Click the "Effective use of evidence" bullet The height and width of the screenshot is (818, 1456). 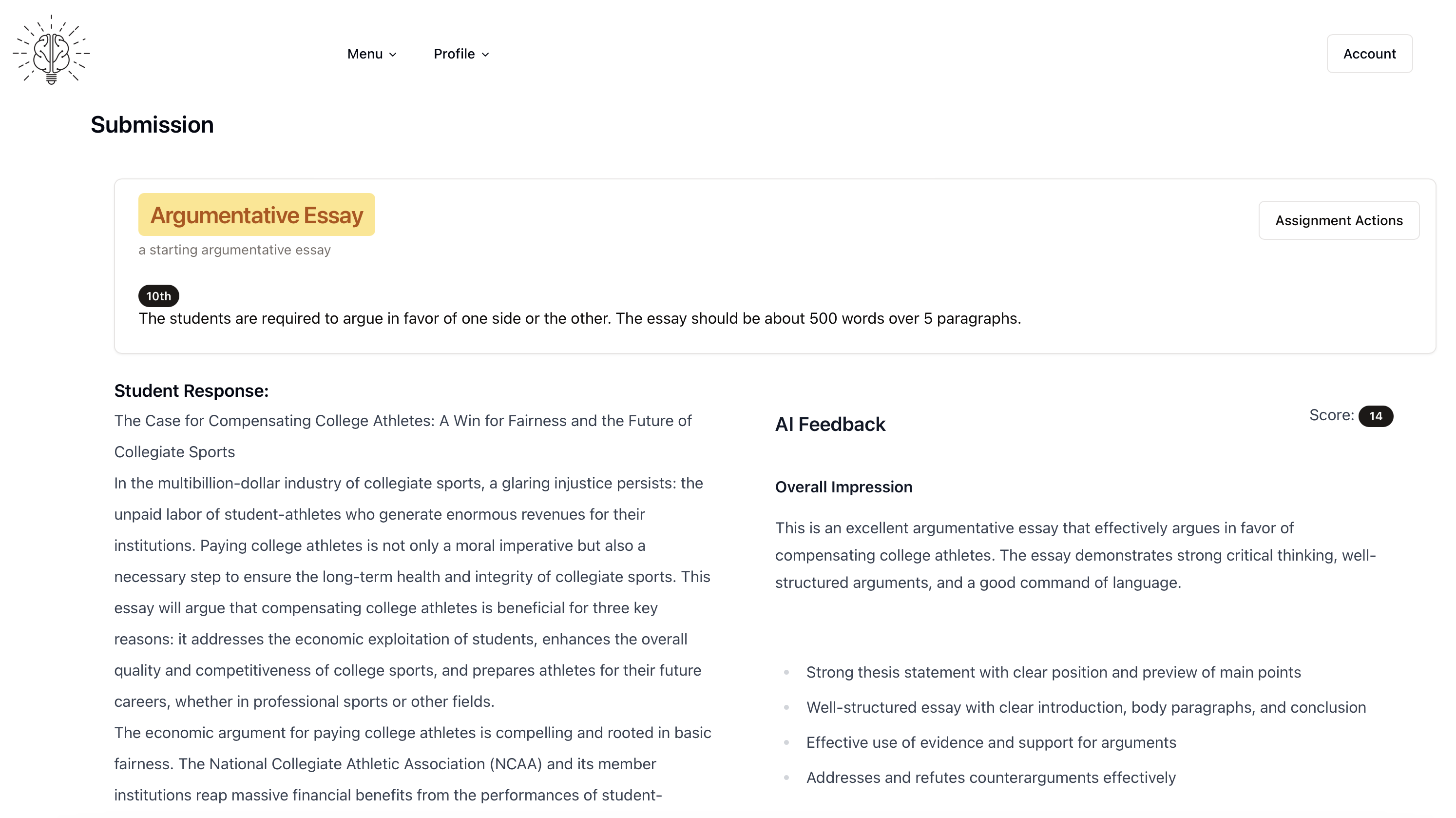[x=991, y=742]
